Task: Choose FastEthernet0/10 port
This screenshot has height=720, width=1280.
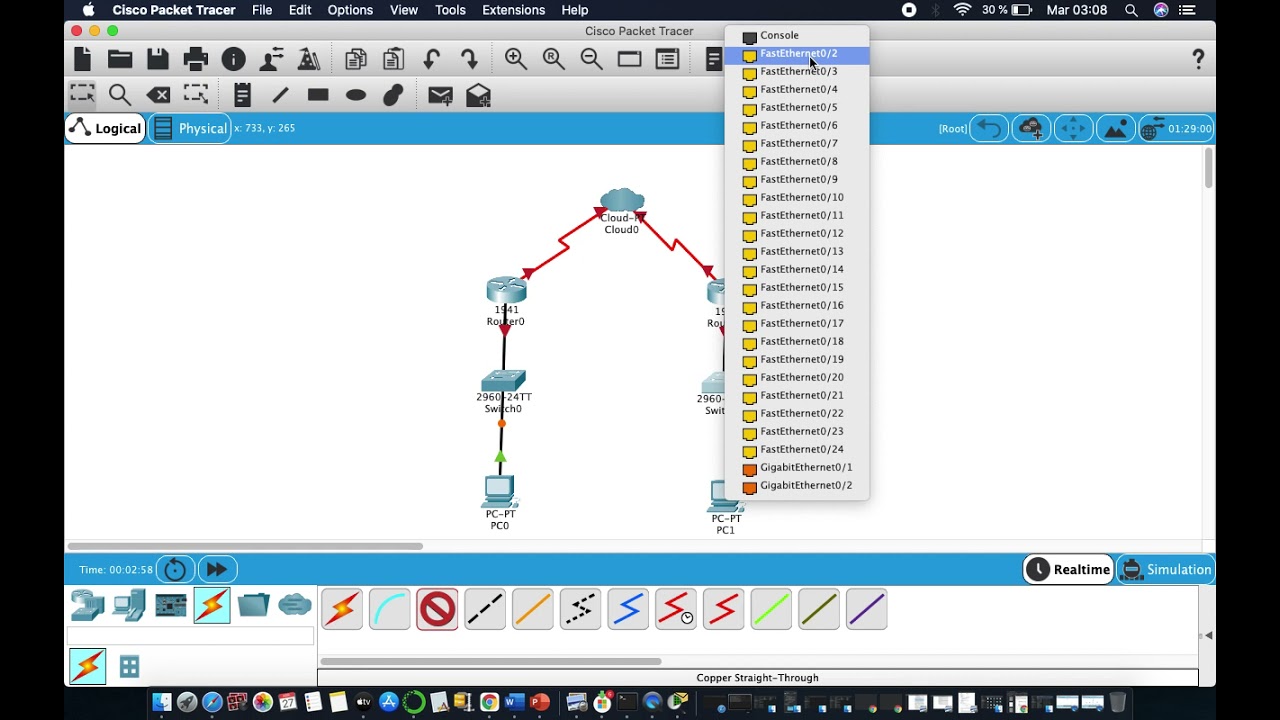Action: click(x=797, y=197)
